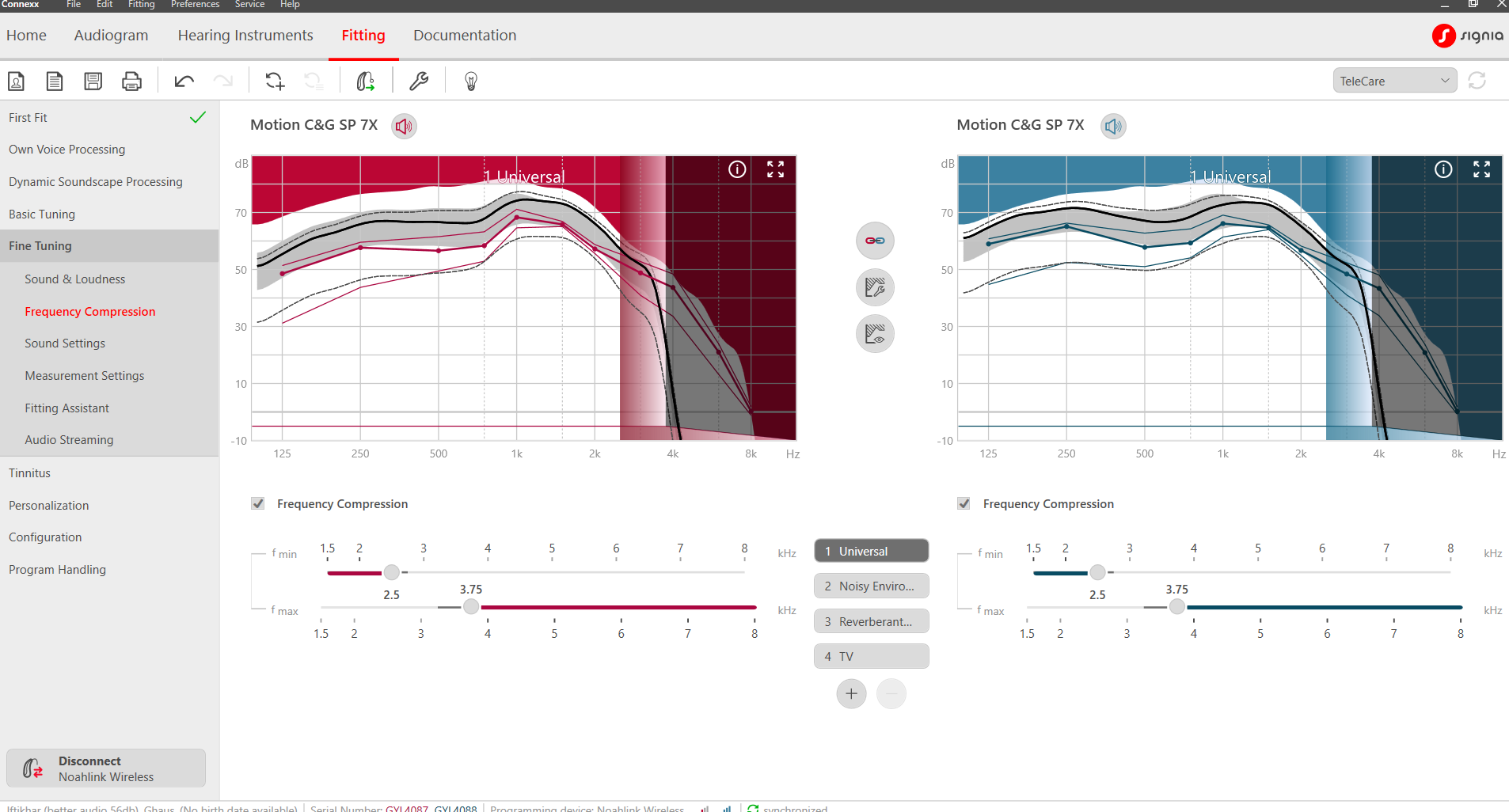
Task: Select program 3 Reverberant
Action: point(871,621)
